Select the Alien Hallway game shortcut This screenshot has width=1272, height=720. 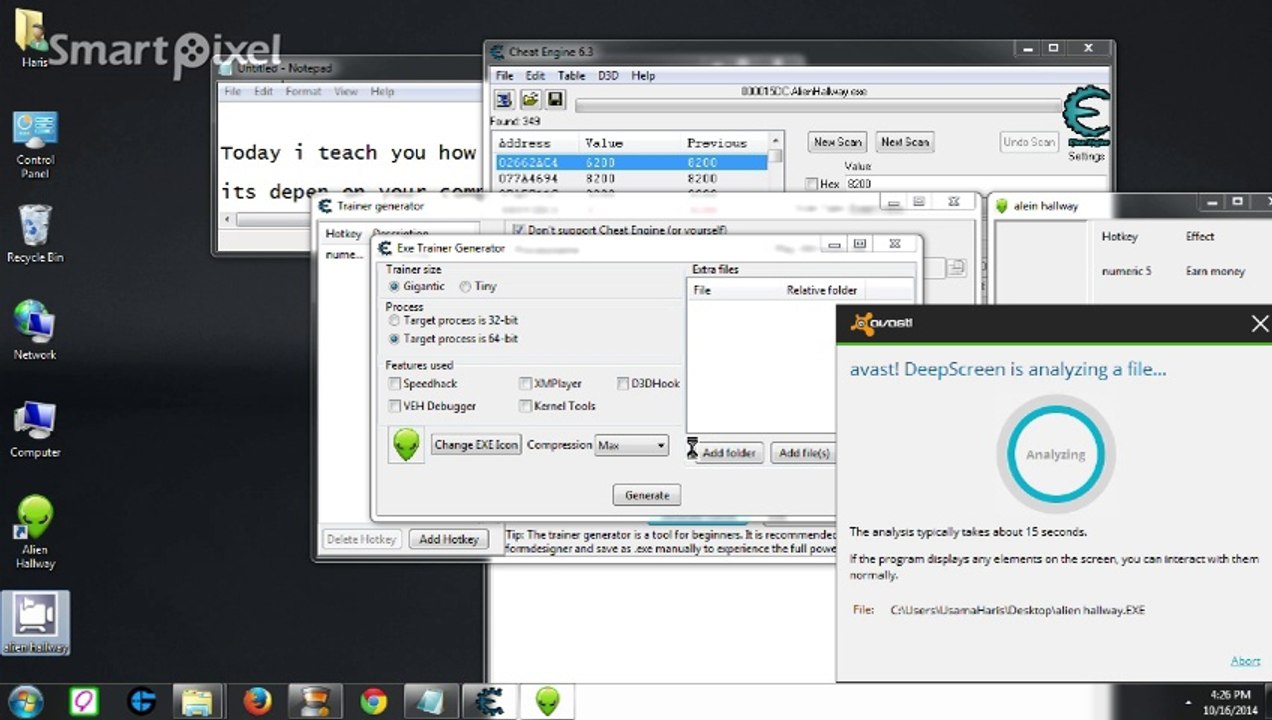coord(35,532)
